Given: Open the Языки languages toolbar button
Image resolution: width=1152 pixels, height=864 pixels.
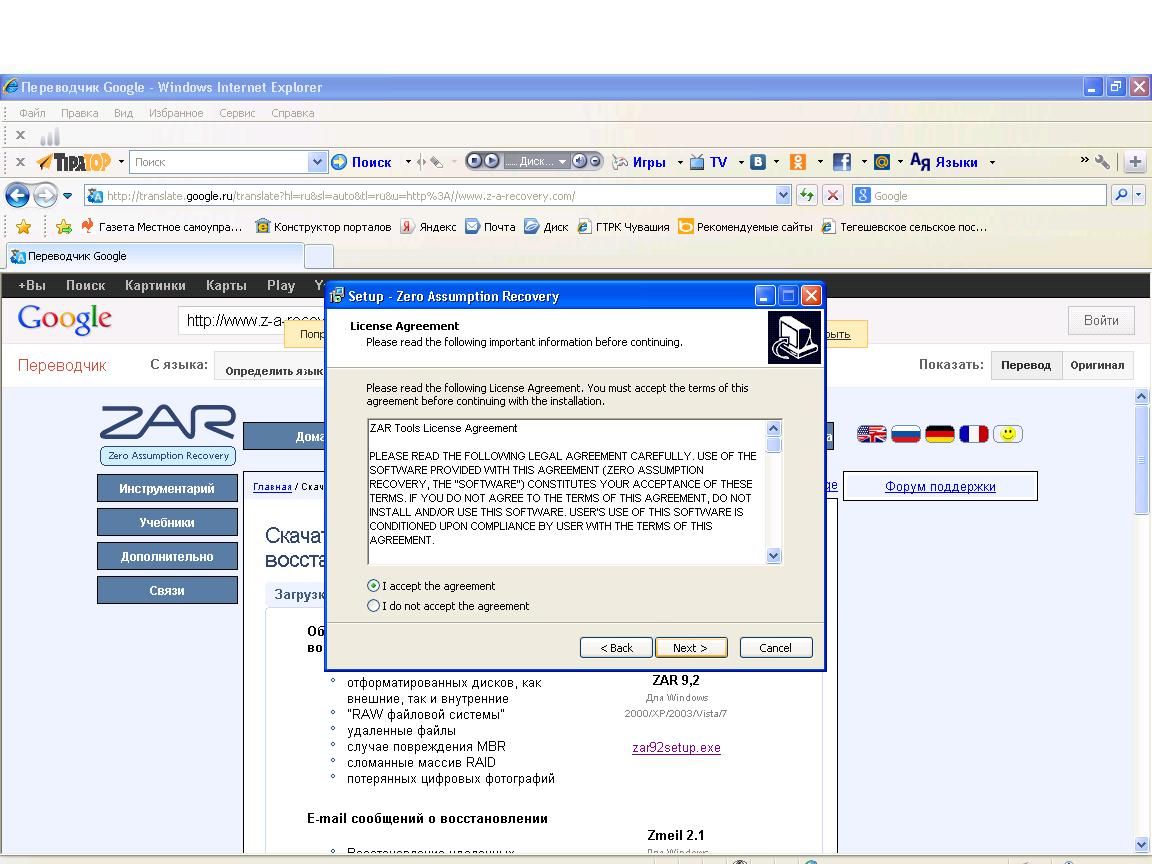Looking at the screenshot, I should point(944,162).
